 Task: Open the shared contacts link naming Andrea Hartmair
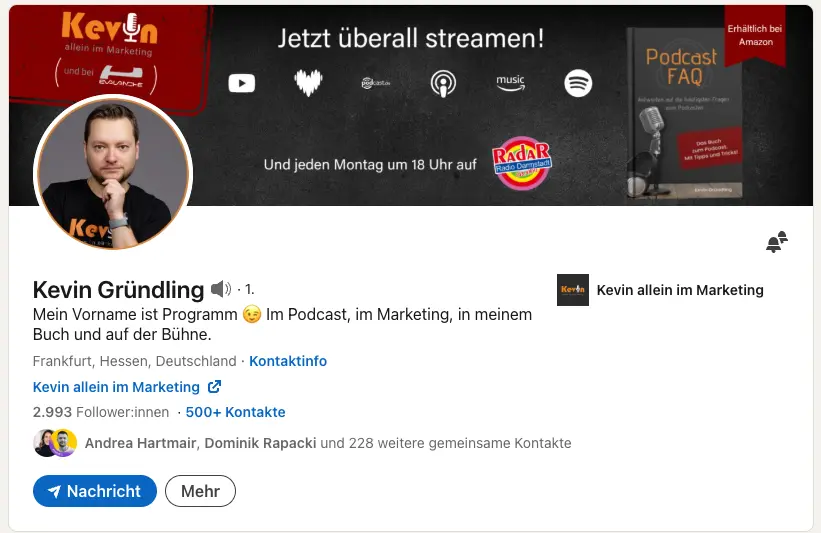coord(328,443)
